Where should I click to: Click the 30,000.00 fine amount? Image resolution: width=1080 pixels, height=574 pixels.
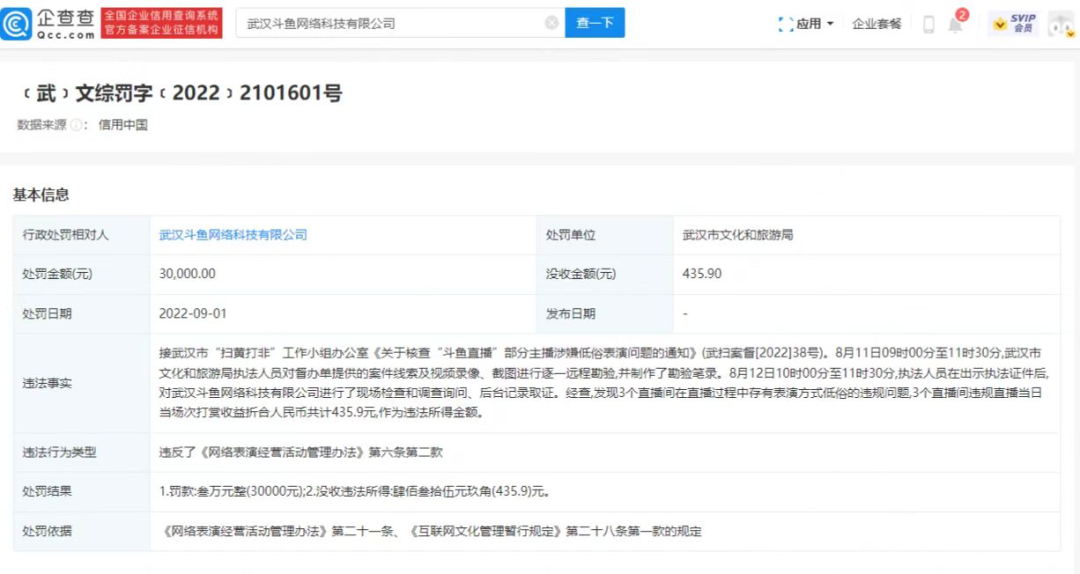187,274
